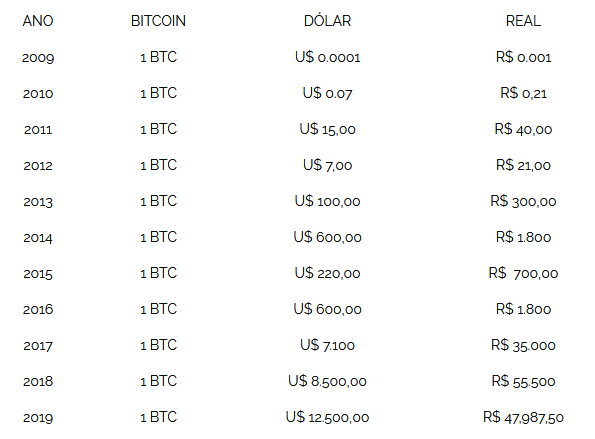Click the 2013 year cell
This screenshot has width=595, height=439.
coord(38,202)
